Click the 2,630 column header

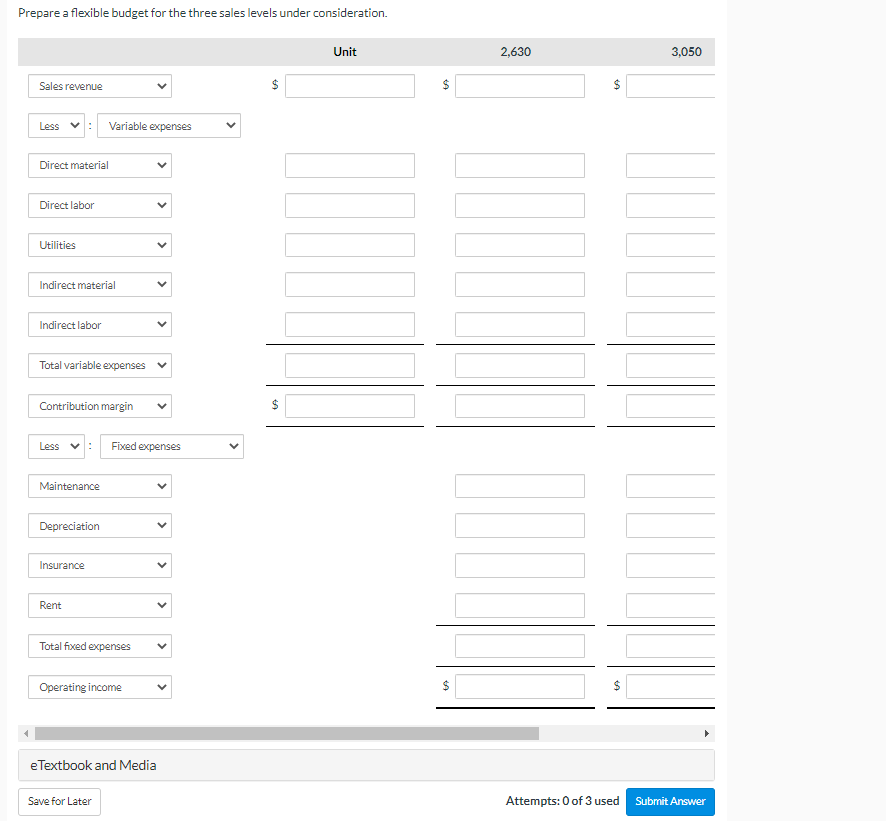(515, 52)
